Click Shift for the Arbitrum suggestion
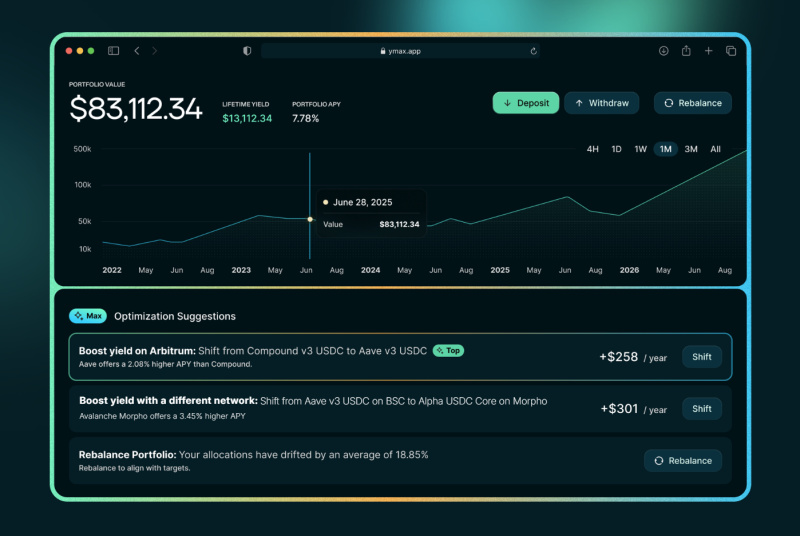Viewport: 800px width, 536px height. 702,357
